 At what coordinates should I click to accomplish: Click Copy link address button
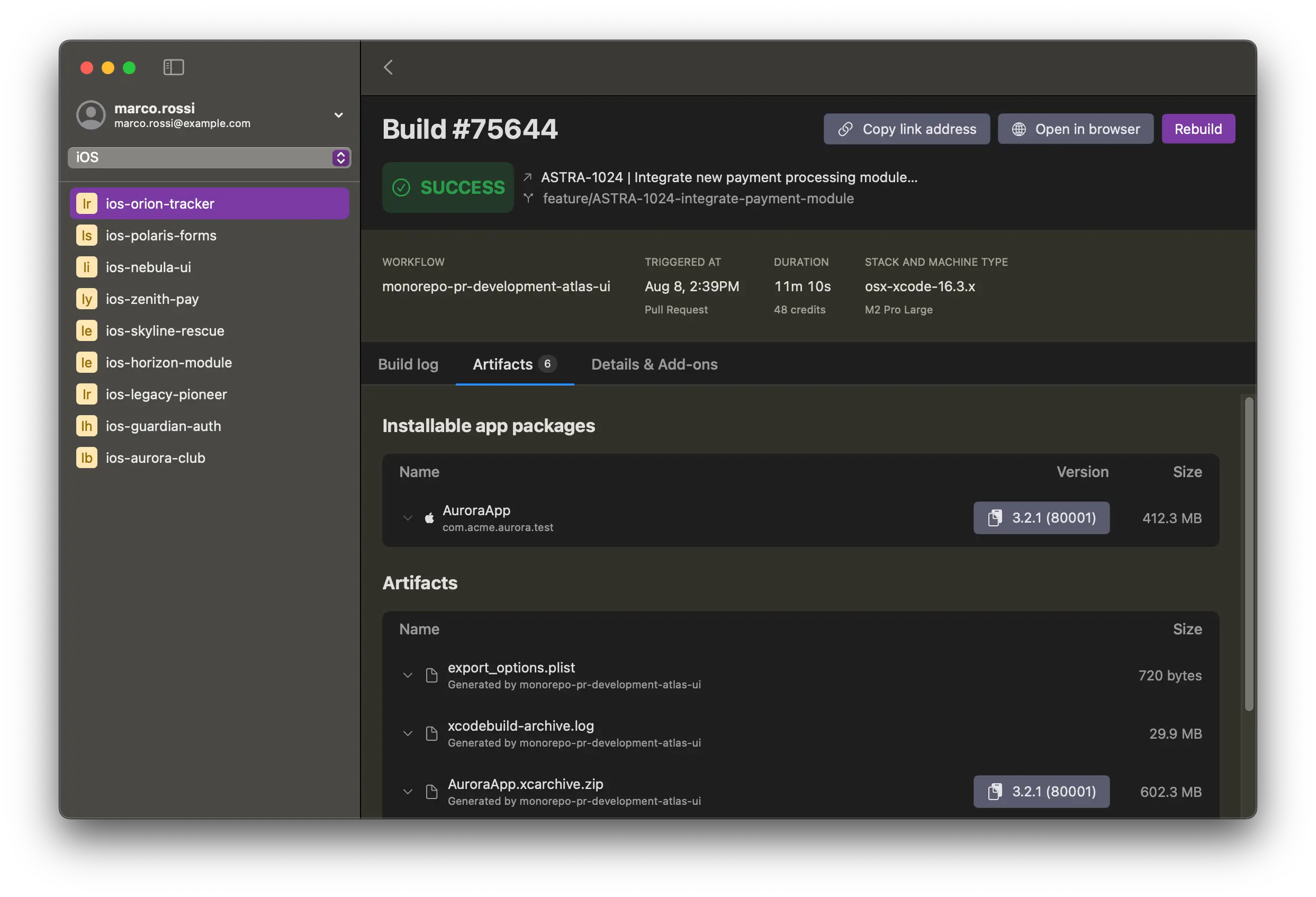click(x=906, y=129)
